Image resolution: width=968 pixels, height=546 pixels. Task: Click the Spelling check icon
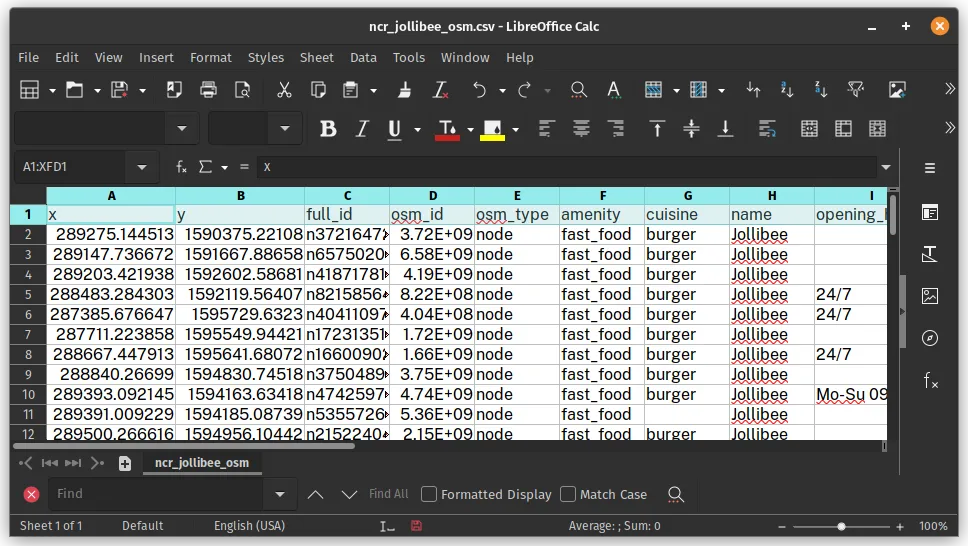614,90
